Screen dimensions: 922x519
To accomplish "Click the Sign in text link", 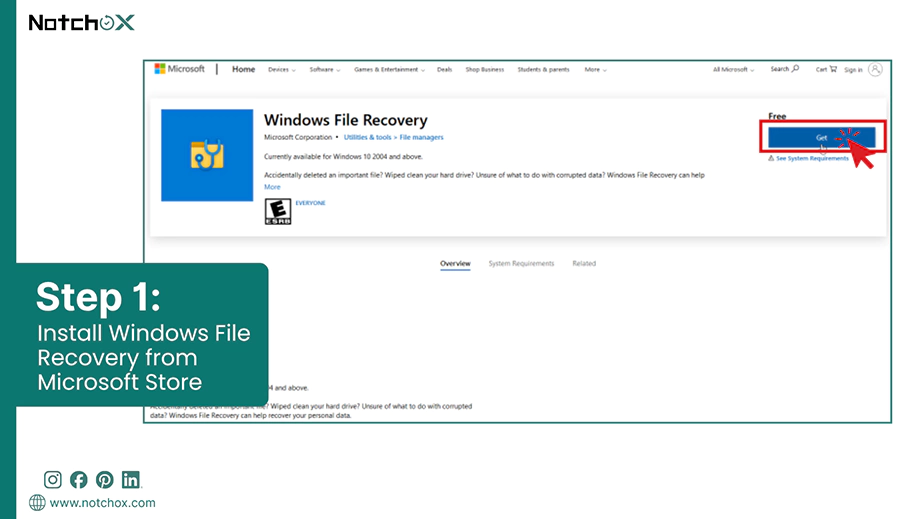I will (x=853, y=70).
